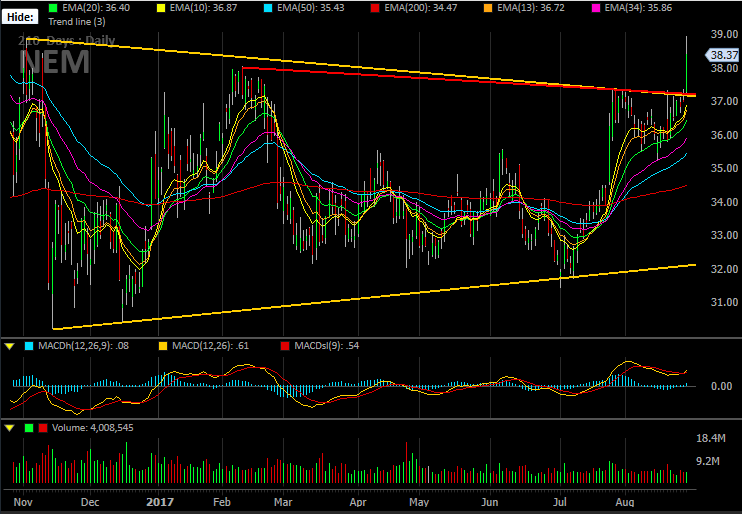The image size is (742, 514).
Task: Click the red EMA(200) legend square
Action: (375, 8)
